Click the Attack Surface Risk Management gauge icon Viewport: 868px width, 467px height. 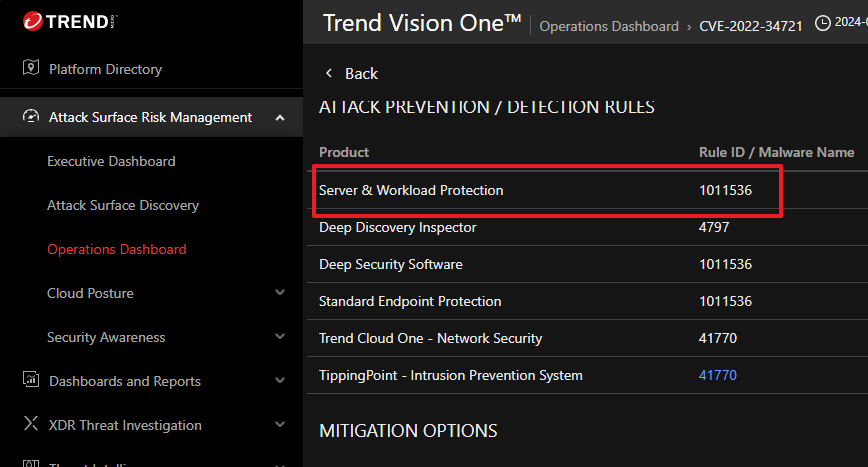[x=30, y=117]
